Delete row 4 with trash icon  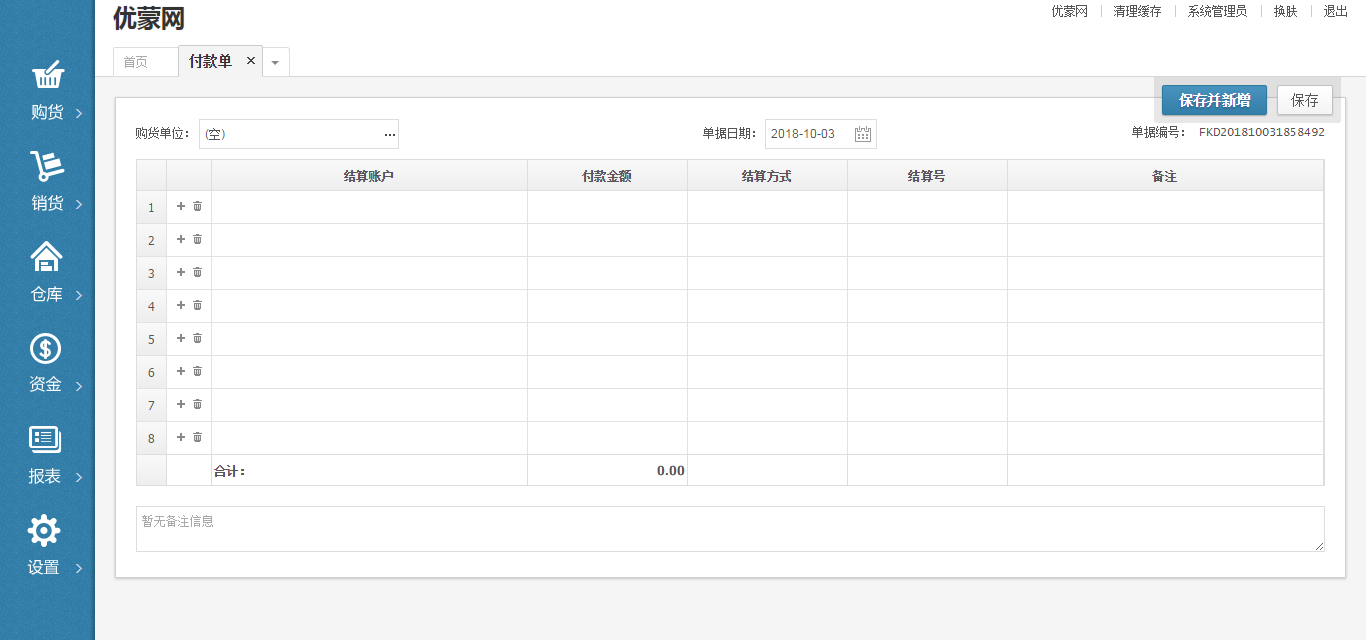[x=197, y=305]
